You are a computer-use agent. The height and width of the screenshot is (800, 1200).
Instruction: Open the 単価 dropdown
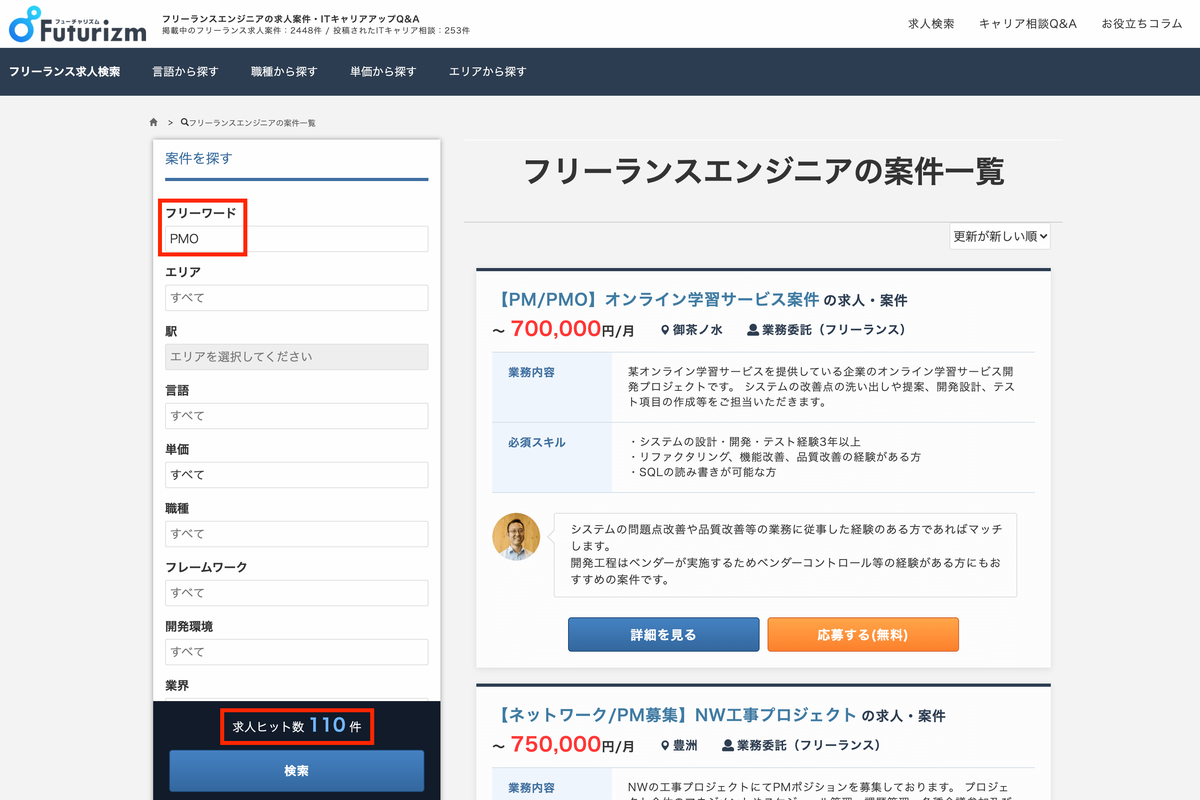point(297,475)
